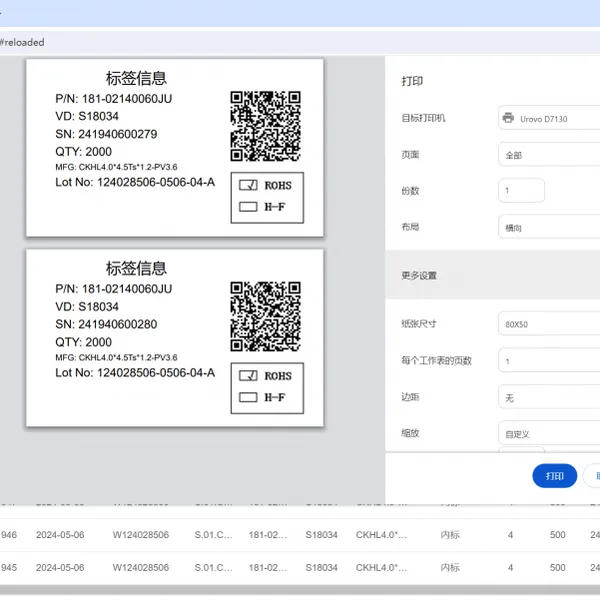
Task: Click the QR code on label SN 241940600280
Action: (x=265, y=316)
